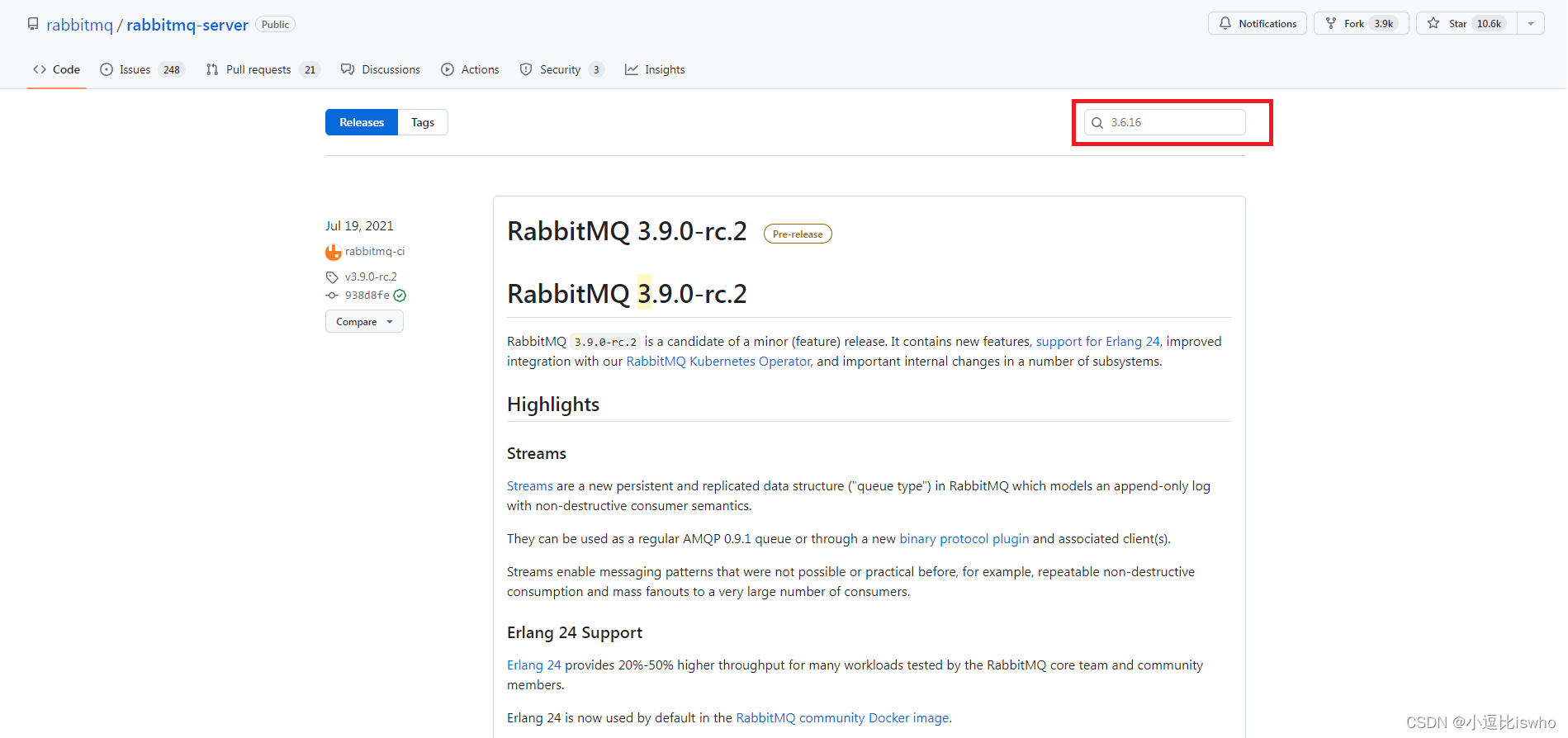This screenshot has width=1568, height=738.
Task: Click the Pre-release badge
Action: coord(798,234)
